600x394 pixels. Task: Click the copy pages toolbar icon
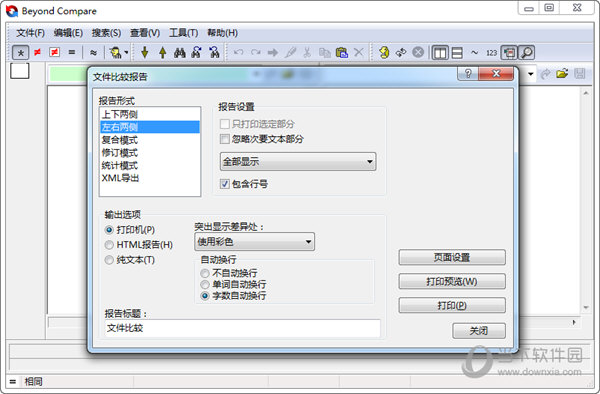click(325, 52)
